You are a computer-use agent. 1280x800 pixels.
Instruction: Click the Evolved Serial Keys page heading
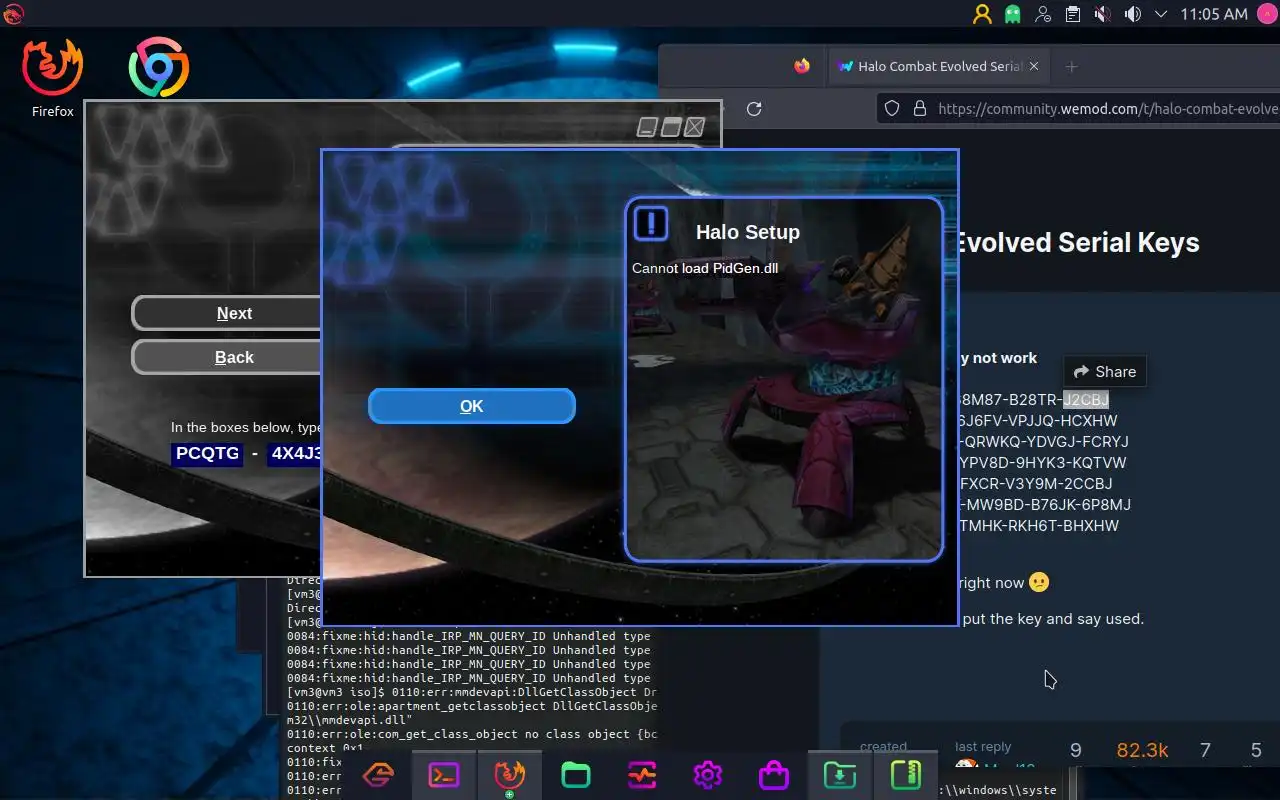point(1078,243)
